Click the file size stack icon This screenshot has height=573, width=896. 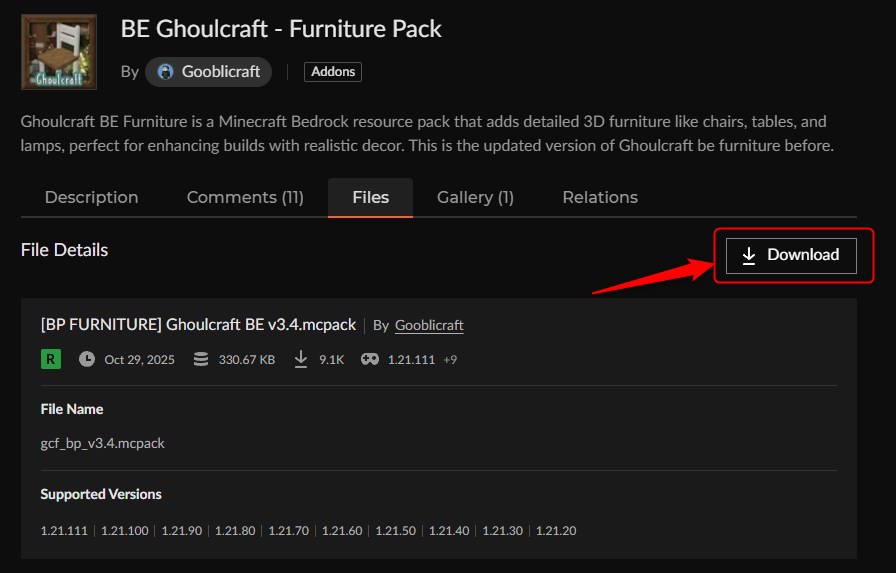click(x=201, y=359)
